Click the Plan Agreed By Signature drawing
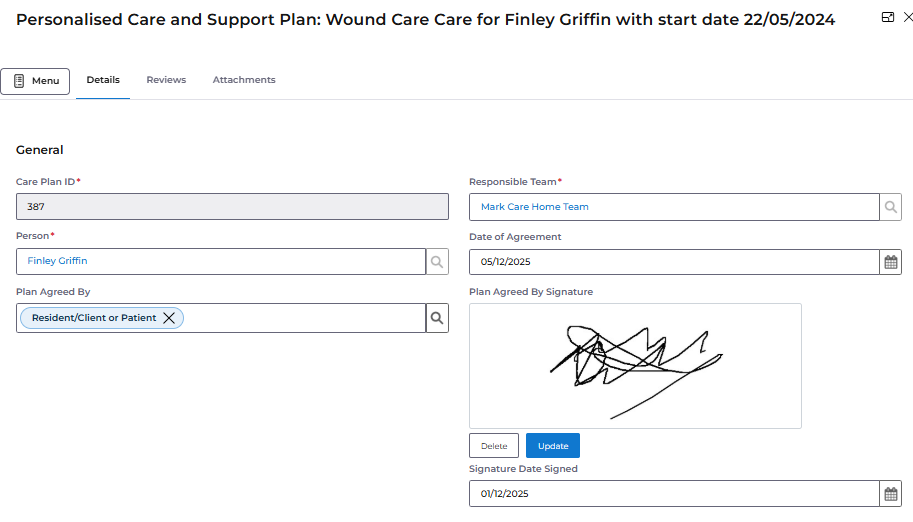The height and width of the screenshot is (522, 913). click(x=635, y=366)
